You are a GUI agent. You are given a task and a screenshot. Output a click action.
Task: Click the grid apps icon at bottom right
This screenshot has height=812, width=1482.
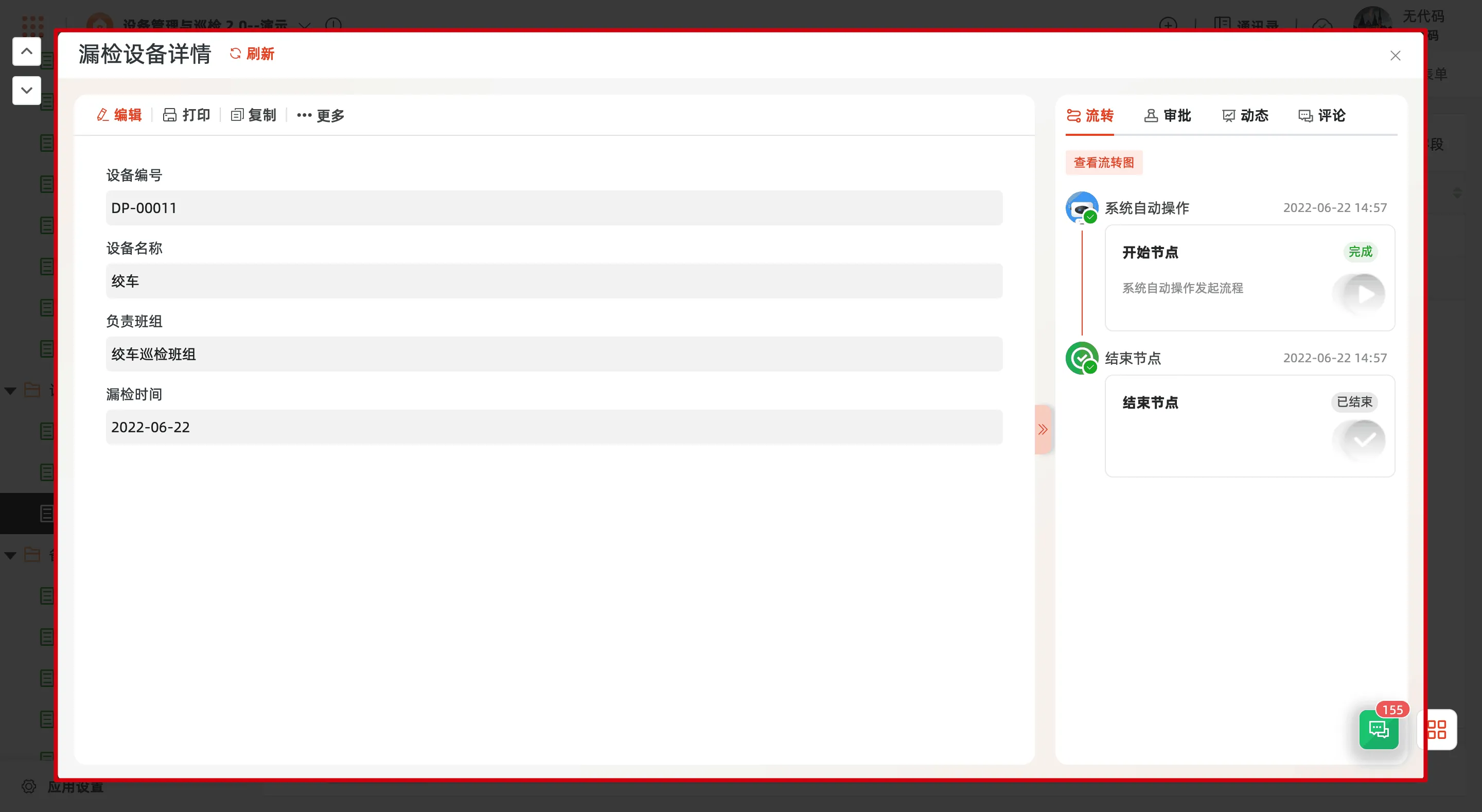tap(1437, 730)
